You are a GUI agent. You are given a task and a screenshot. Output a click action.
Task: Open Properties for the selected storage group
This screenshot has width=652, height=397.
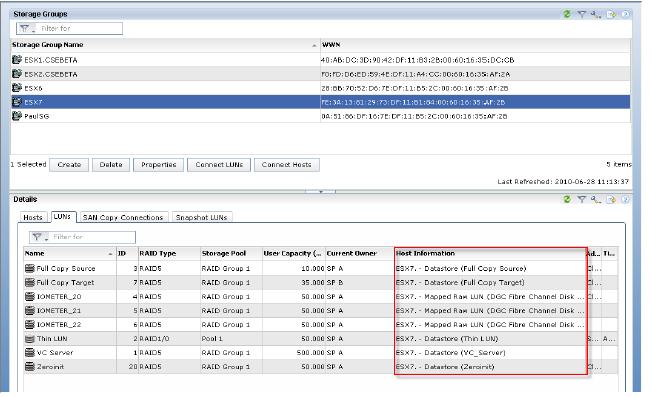pos(158,165)
